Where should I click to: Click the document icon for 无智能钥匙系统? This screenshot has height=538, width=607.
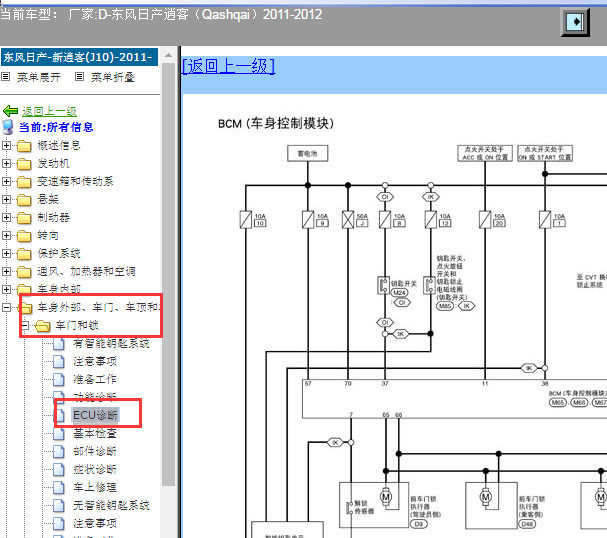click(x=59, y=505)
